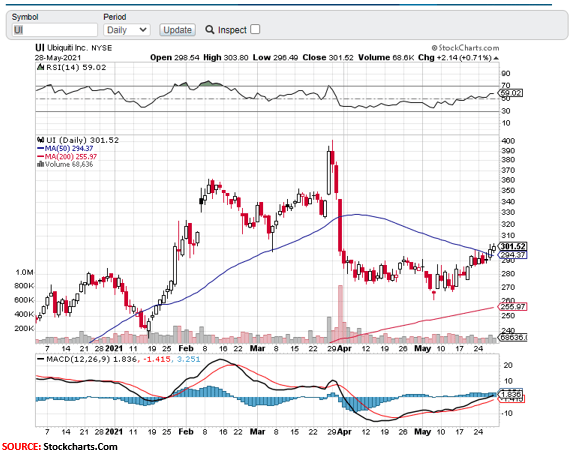Click the Symbol input field containing UI
572x452 pixels.
click(55, 30)
